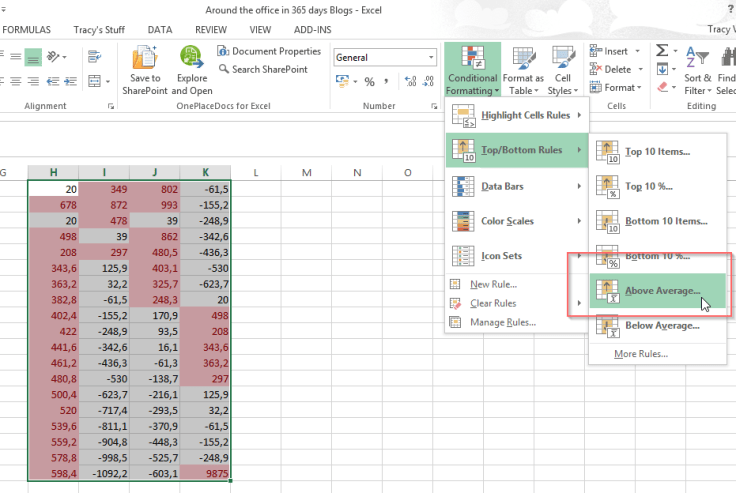
Task: Open Format as Table gallery
Action: click(x=523, y=70)
